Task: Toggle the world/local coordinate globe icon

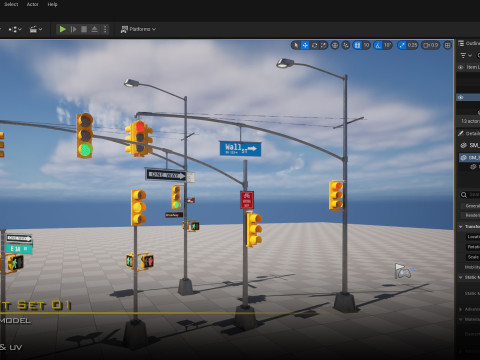Action: pos(335,45)
